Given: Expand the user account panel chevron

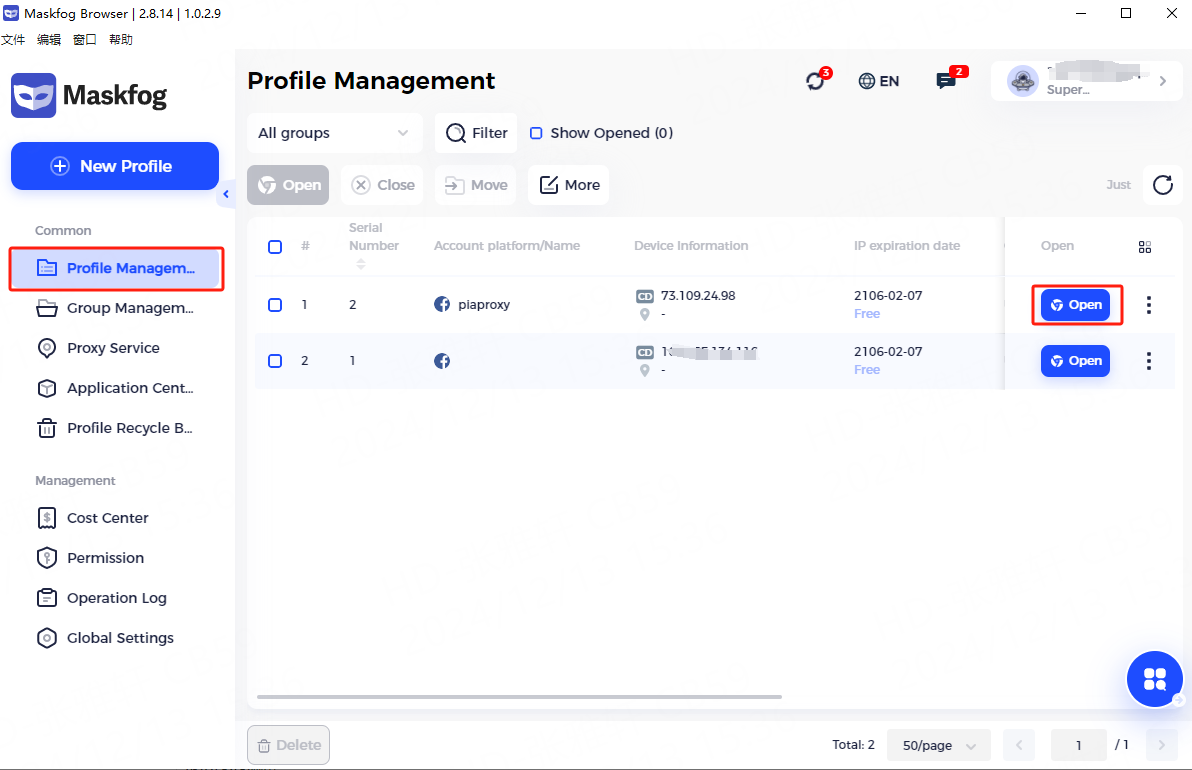Looking at the screenshot, I should [1162, 82].
